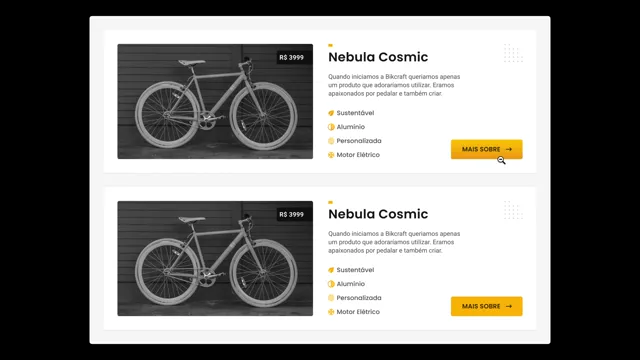Viewport: 640px width, 360px height.
Task: Click the description paragraph in second card
Action: pyautogui.click(x=394, y=242)
